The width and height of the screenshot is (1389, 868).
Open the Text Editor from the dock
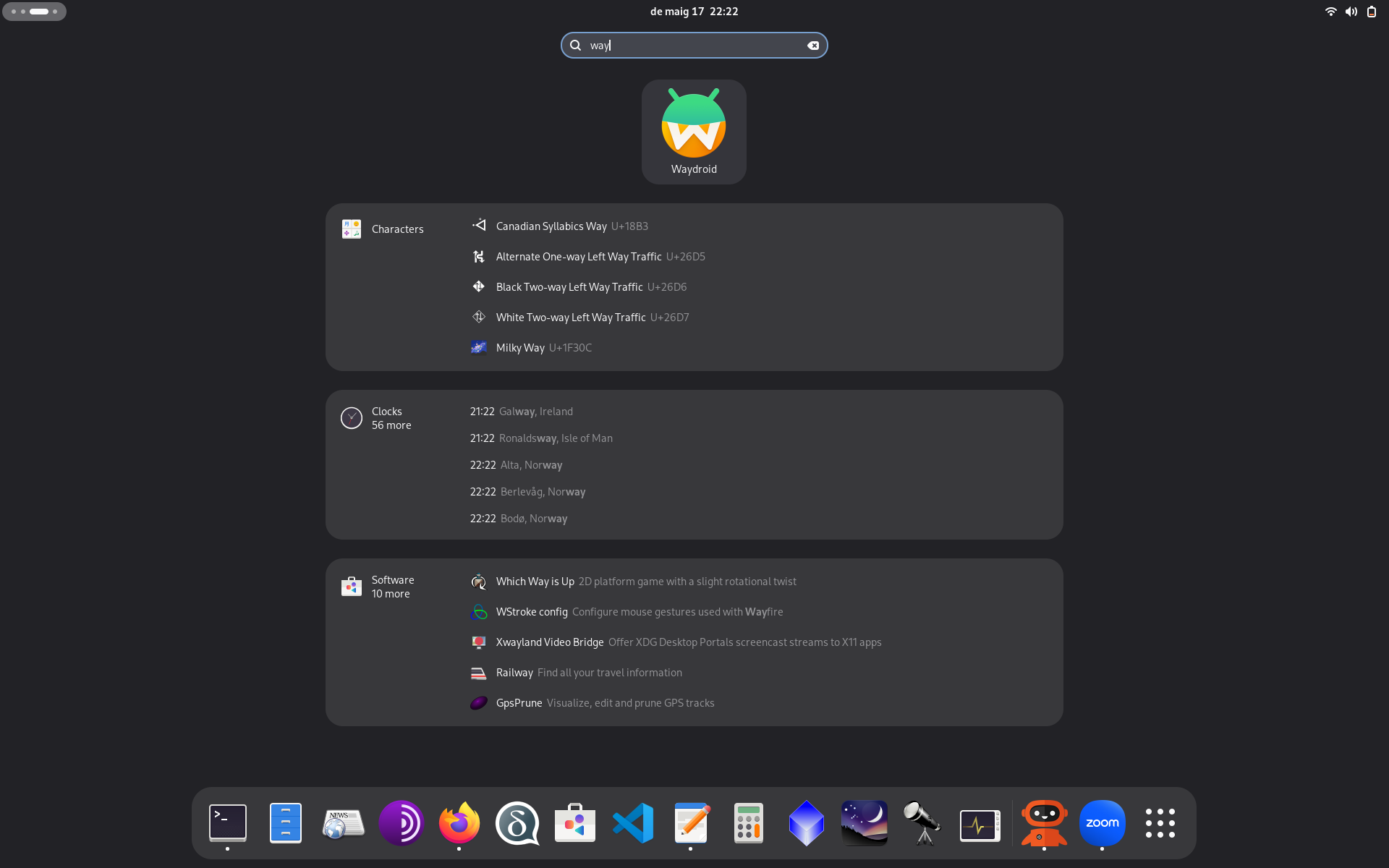pyautogui.click(x=691, y=823)
